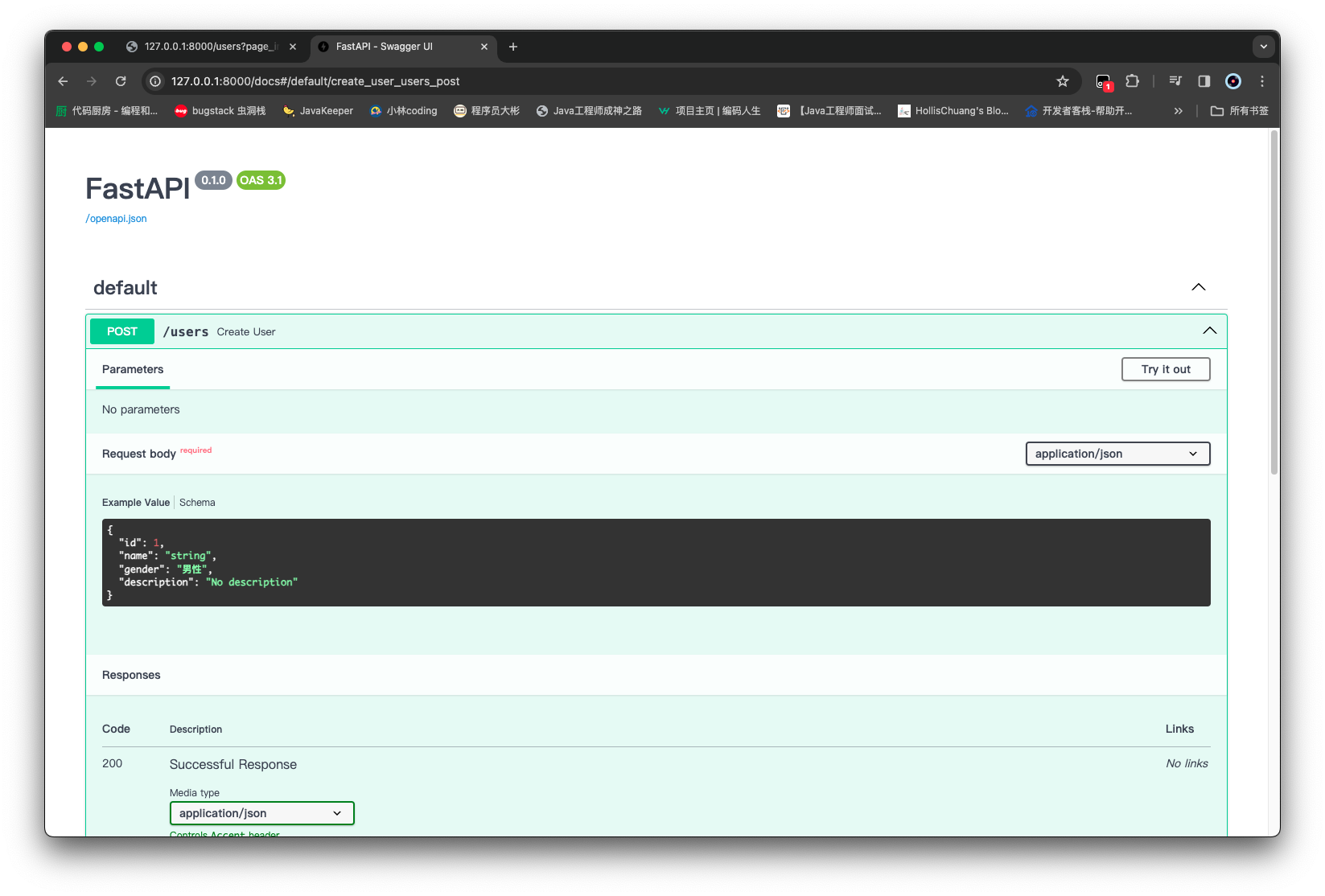
Task: Click the 200 response code
Action: click(x=113, y=763)
